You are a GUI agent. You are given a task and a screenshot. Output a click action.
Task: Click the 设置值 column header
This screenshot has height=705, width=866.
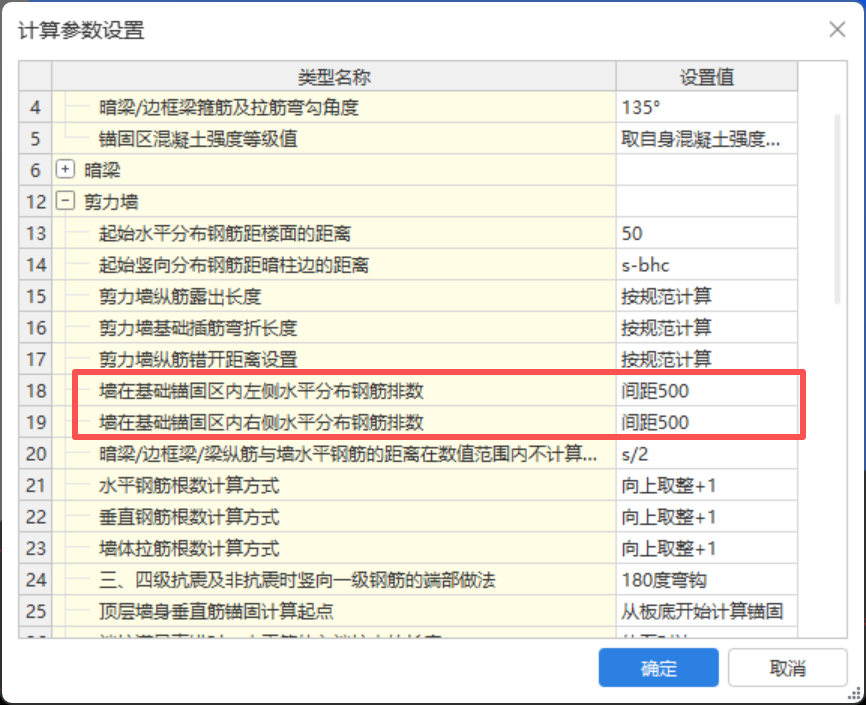(x=707, y=76)
